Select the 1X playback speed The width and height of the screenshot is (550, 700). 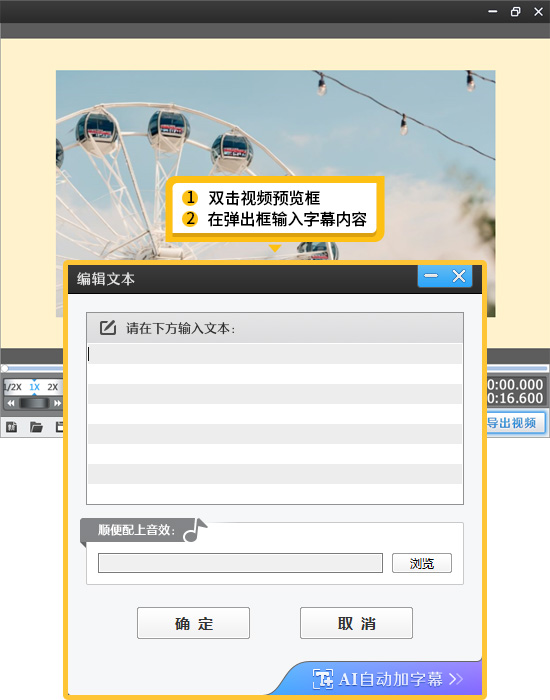point(34,387)
